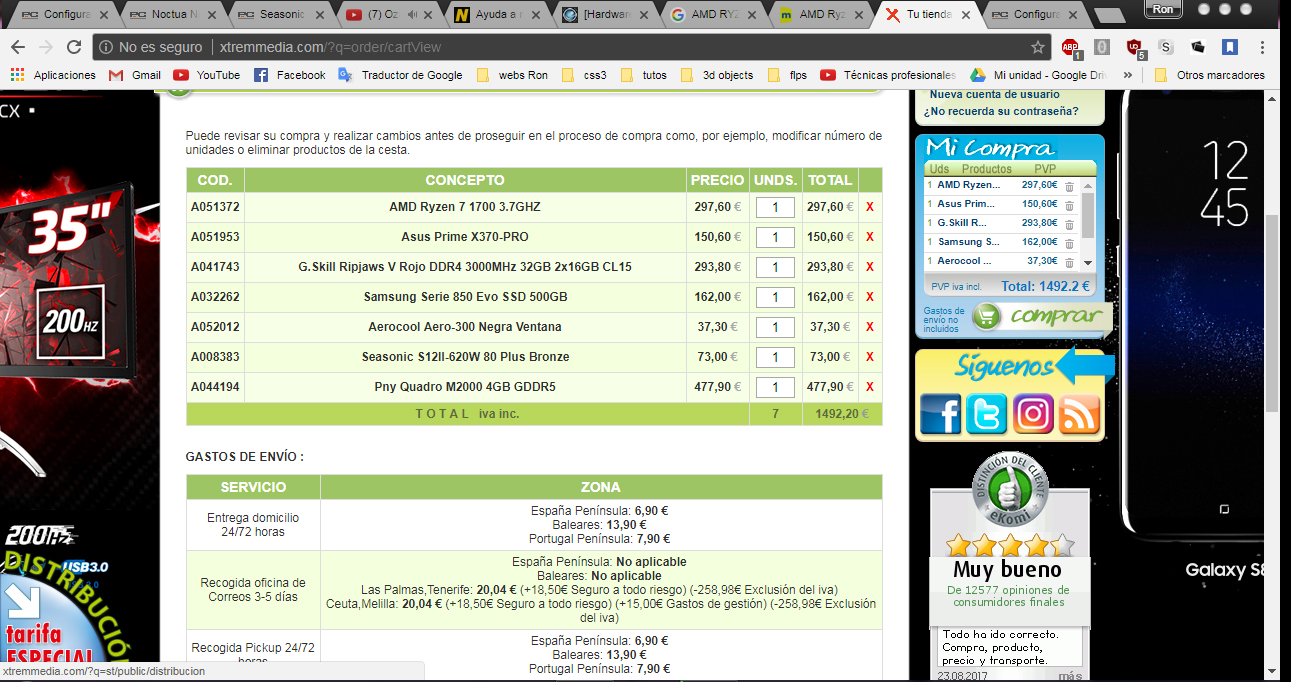Open the css3 bookmark folder
This screenshot has width=1291, height=682.
[584, 75]
